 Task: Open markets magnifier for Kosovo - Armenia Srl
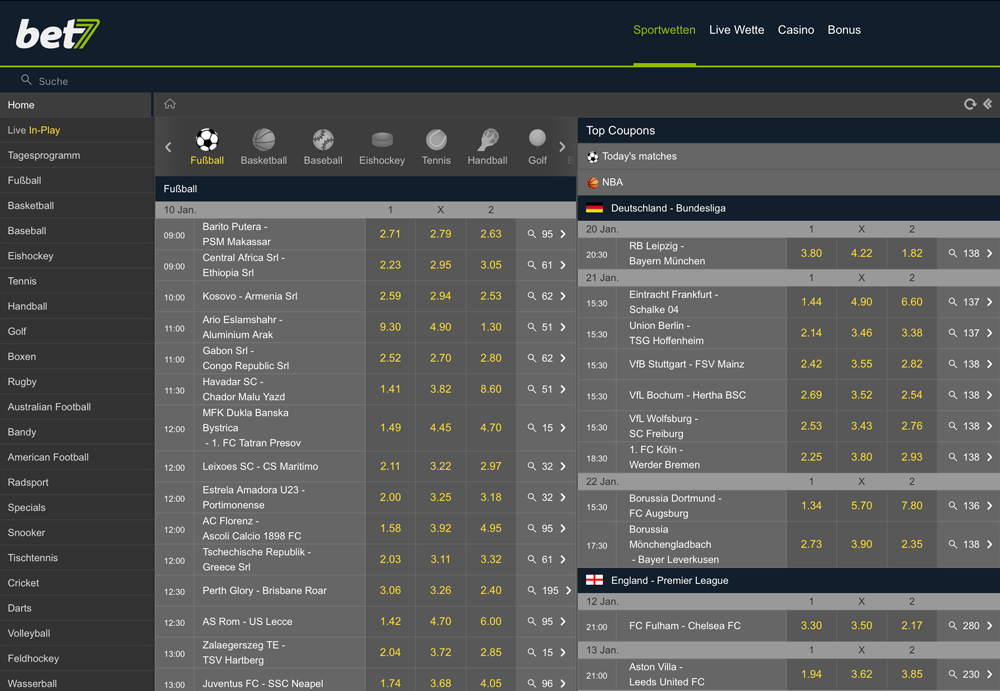pos(531,296)
